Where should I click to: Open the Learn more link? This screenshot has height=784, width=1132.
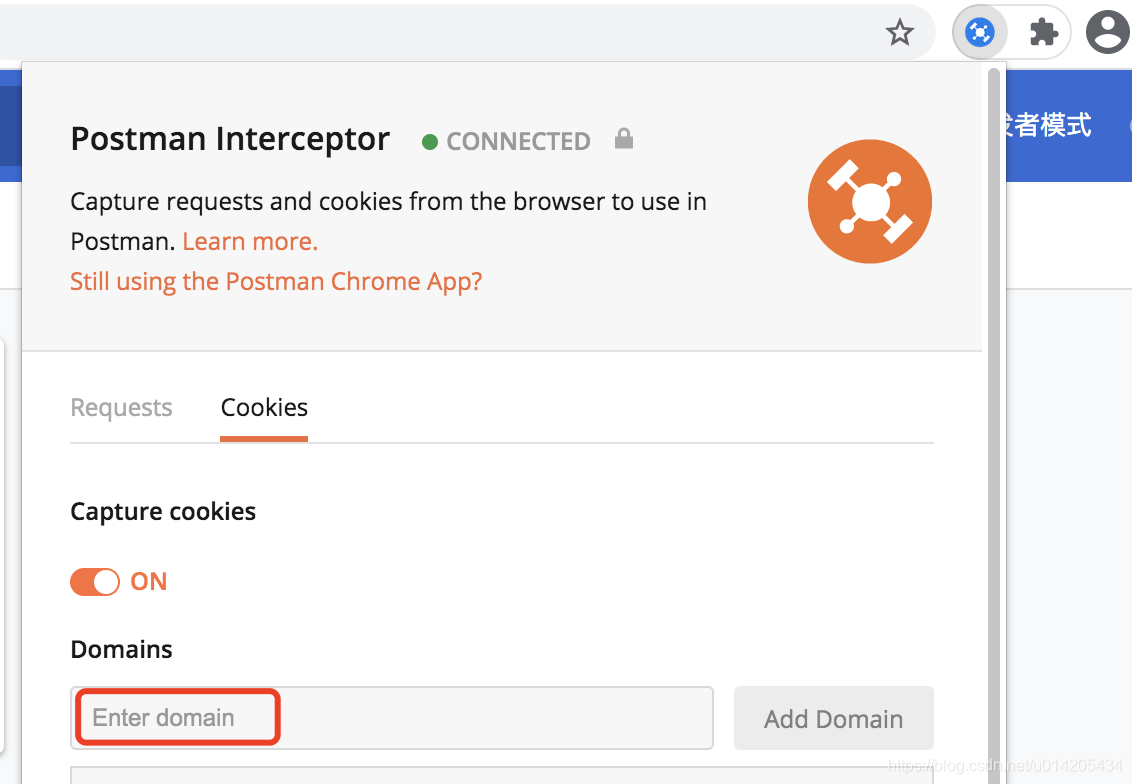tap(249, 241)
